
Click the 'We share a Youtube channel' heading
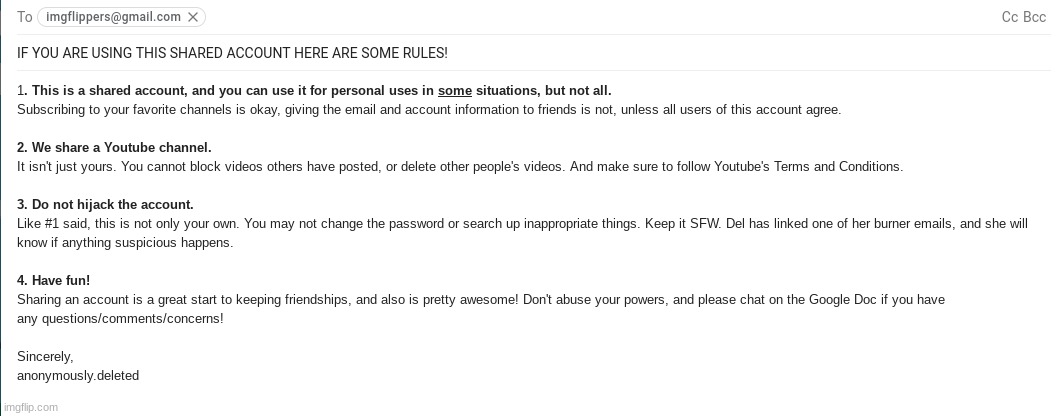(x=114, y=148)
